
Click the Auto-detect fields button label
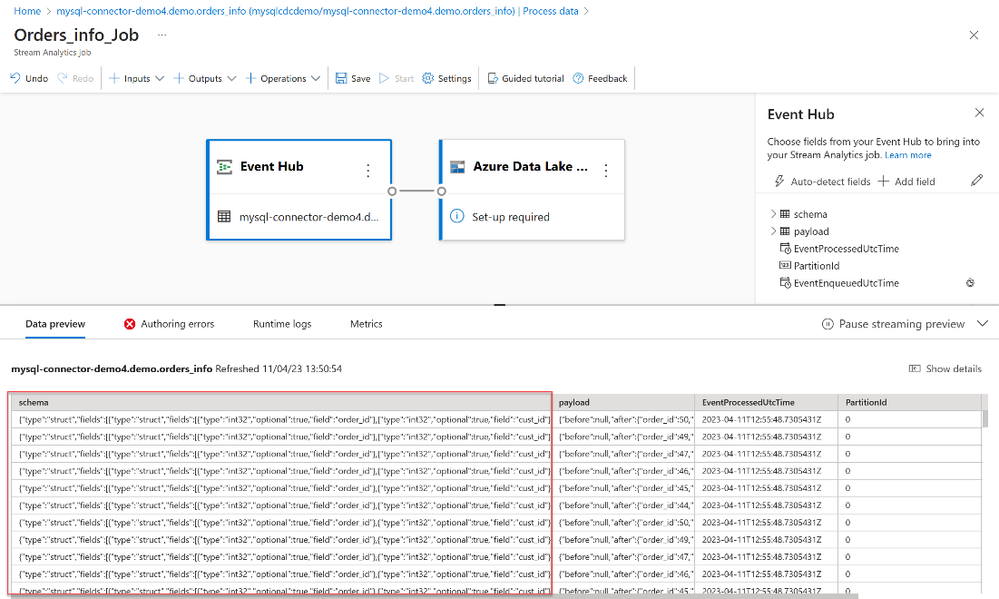[830, 182]
